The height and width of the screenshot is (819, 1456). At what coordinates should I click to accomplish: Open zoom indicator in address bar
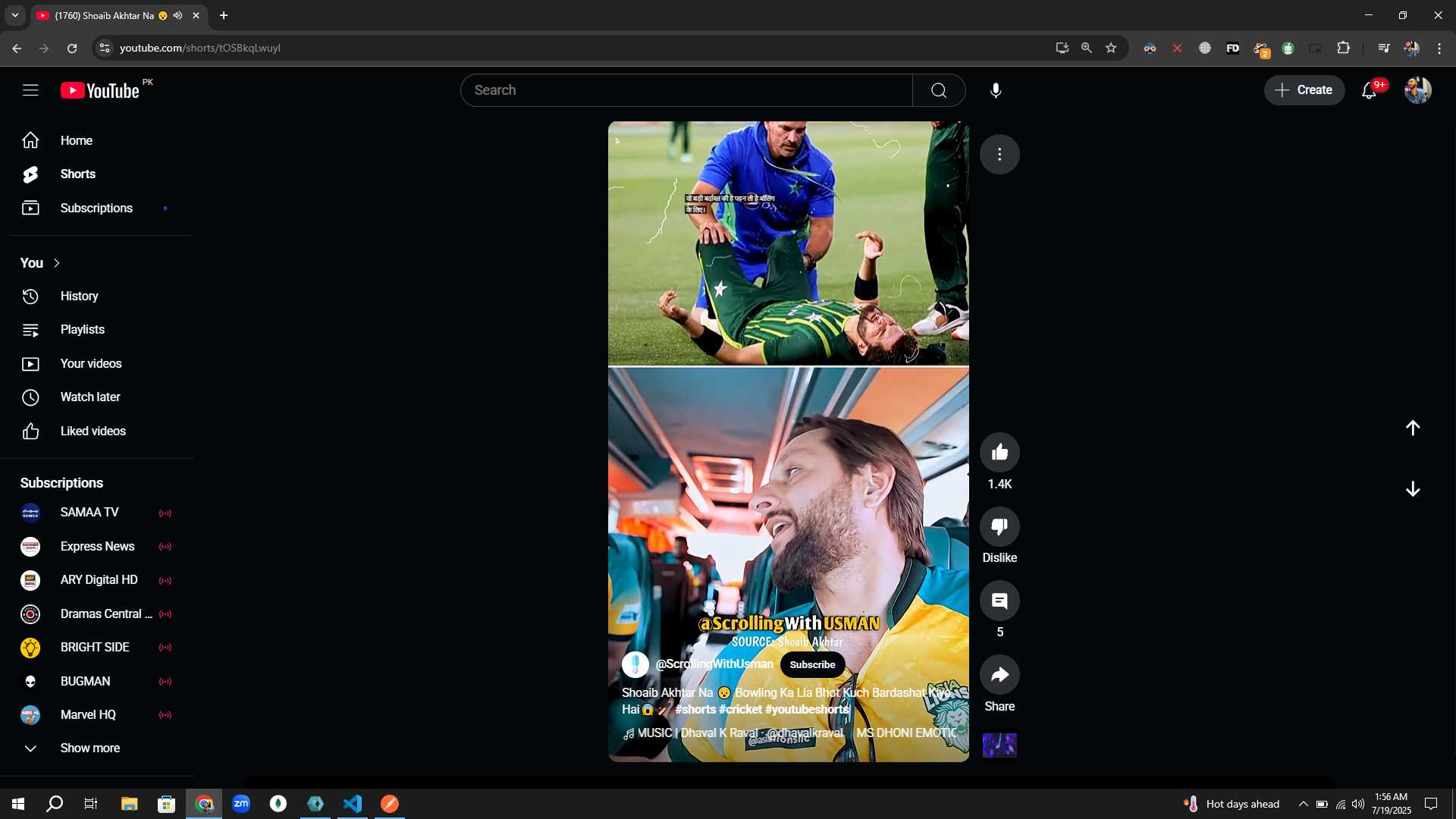pos(1087,49)
